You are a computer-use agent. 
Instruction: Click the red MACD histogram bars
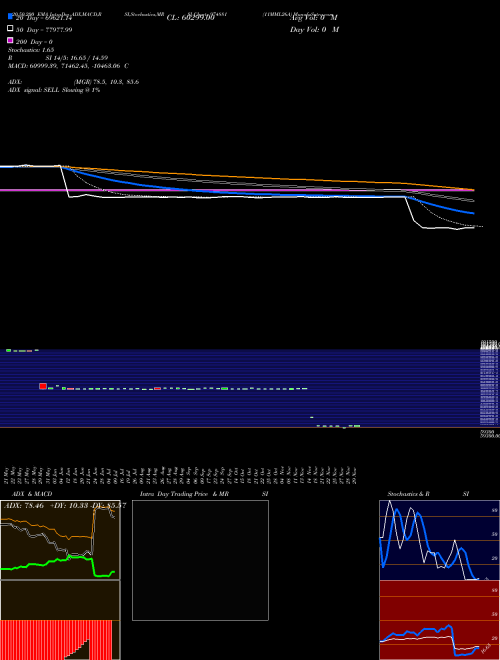(56, 639)
